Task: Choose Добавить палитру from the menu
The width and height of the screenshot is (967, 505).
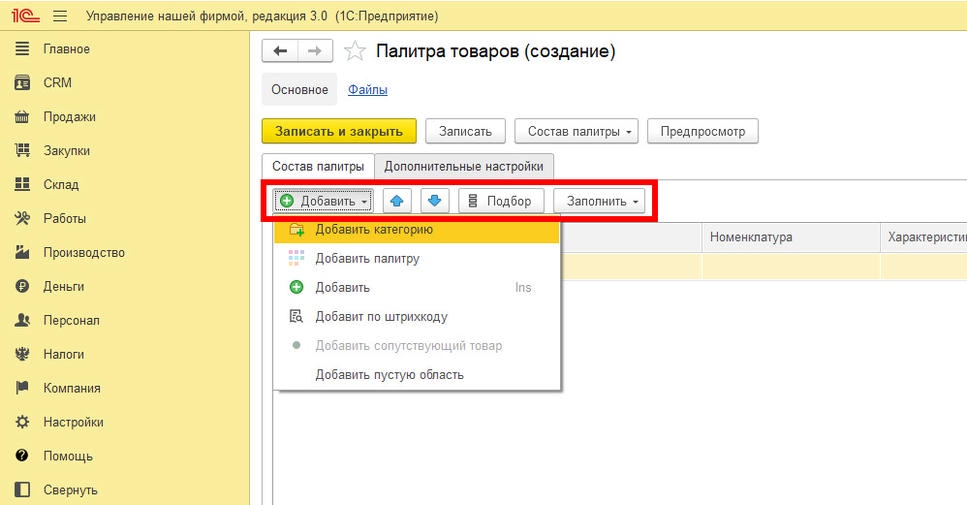Action: tap(417, 258)
